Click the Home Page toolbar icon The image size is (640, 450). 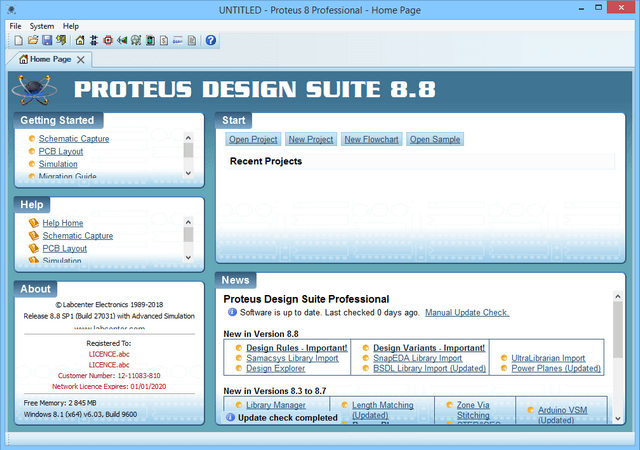tap(80, 41)
